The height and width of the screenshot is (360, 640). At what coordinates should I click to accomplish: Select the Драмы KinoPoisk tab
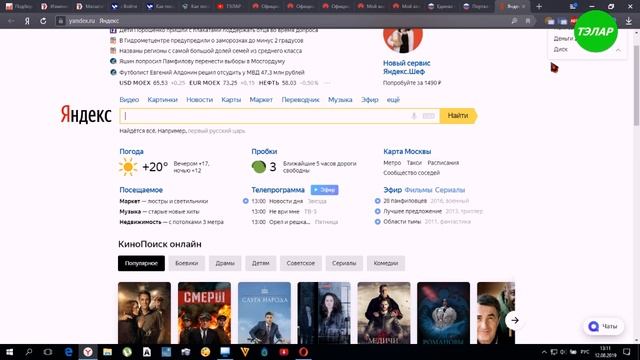[225, 263]
